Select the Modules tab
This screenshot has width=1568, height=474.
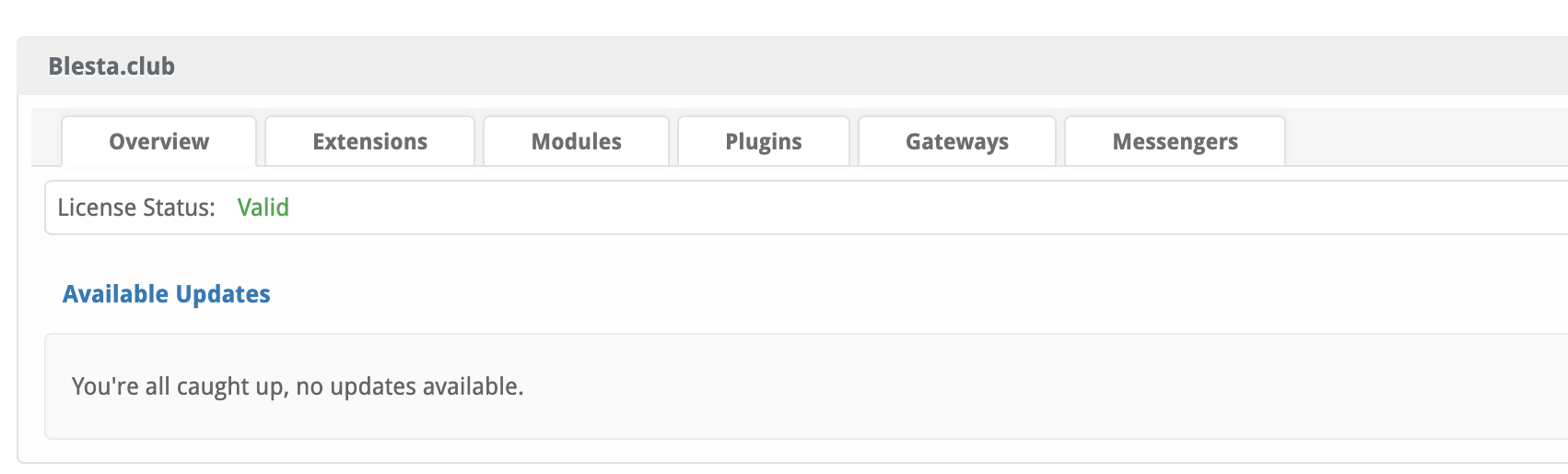click(576, 141)
